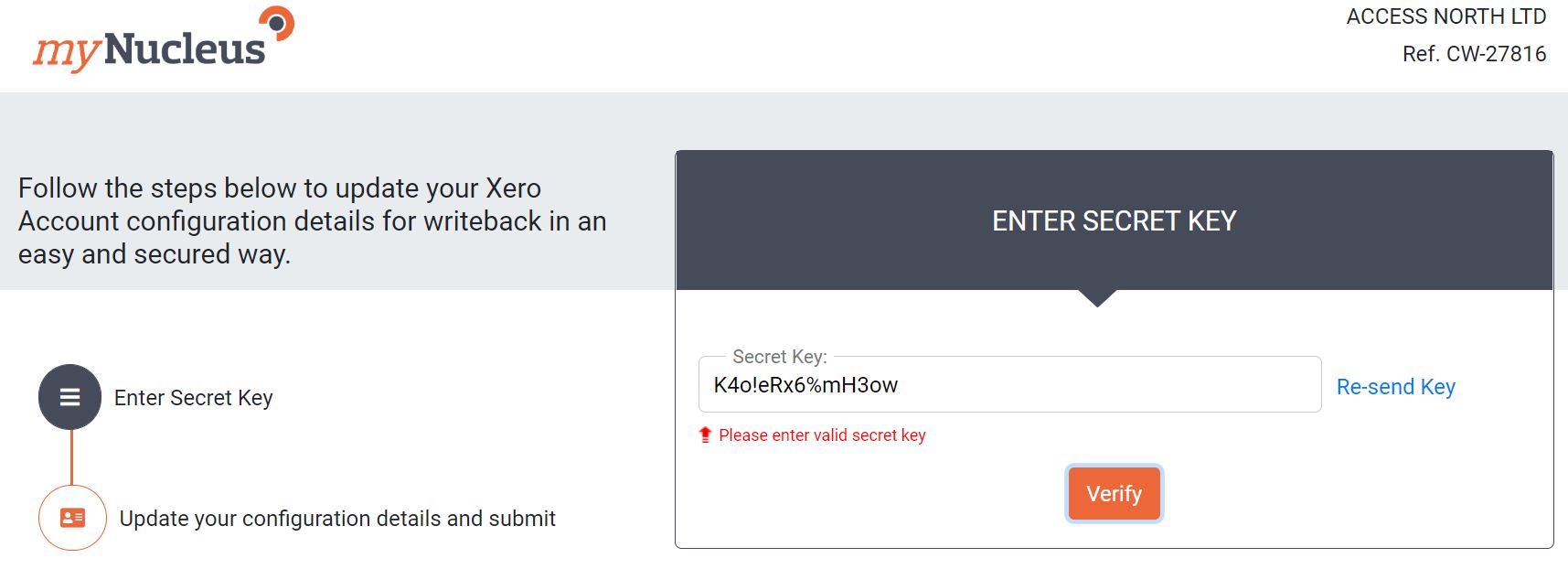Screen dimensions: 1568x569
Task: Click the ACCESS NORTH LTD company name
Action: (1445, 16)
